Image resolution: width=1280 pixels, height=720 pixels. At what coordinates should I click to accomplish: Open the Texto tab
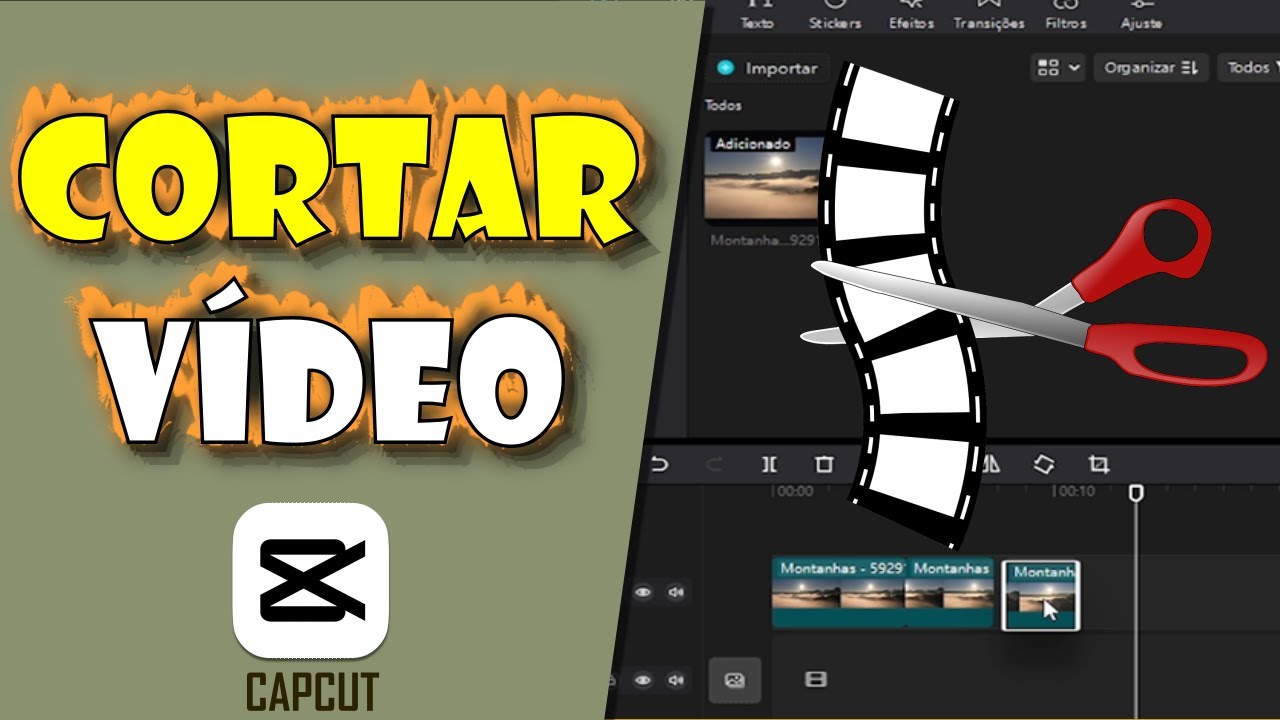(x=757, y=15)
